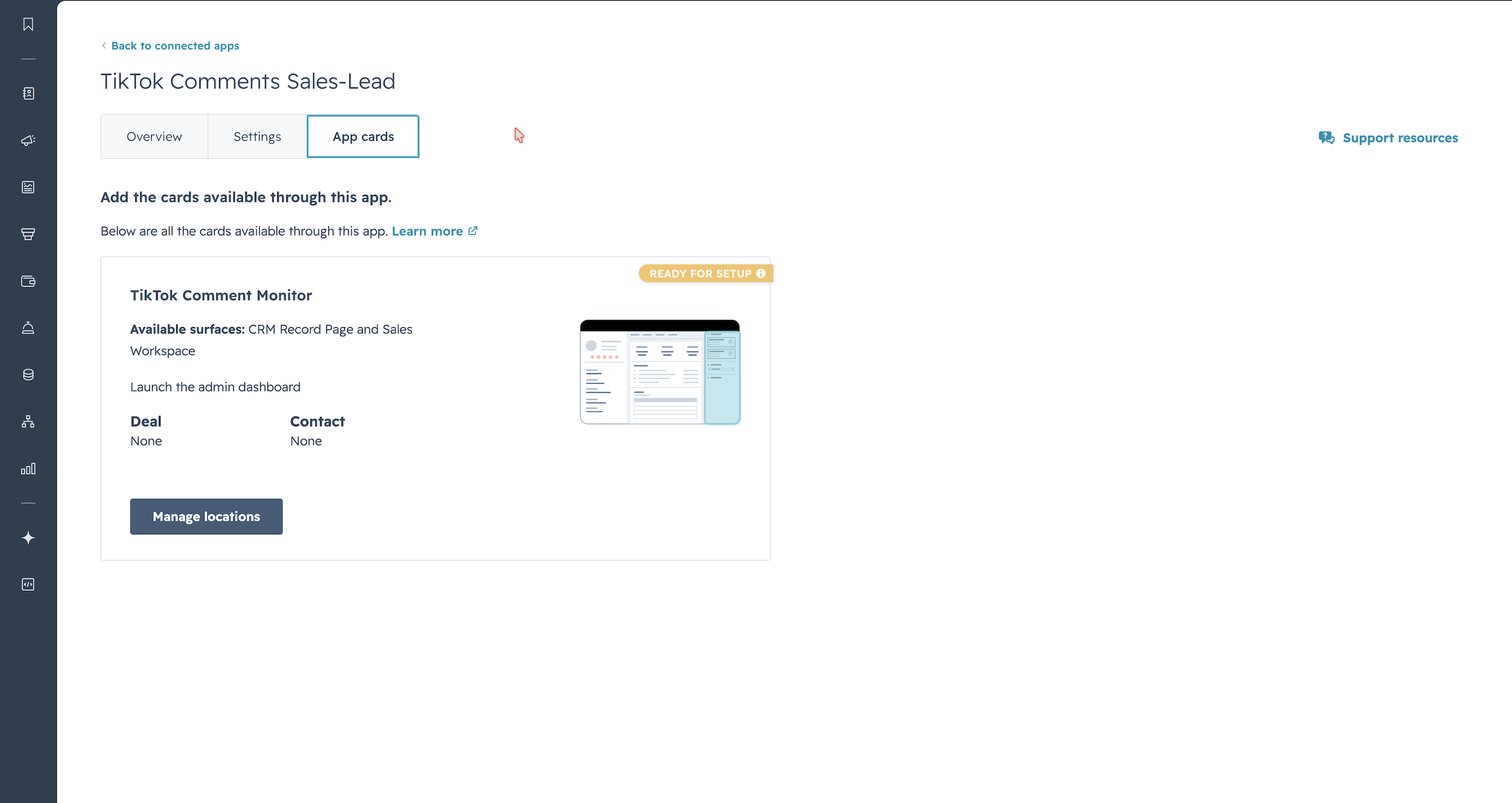Image resolution: width=1512 pixels, height=803 pixels.
Task: Open the Service bell sidebar icon
Action: tap(28, 328)
